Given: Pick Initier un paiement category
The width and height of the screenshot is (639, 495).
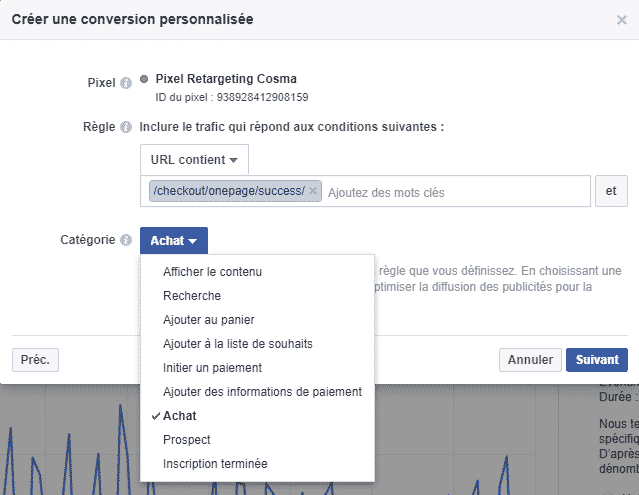Looking at the screenshot, I should coord(212,368).
